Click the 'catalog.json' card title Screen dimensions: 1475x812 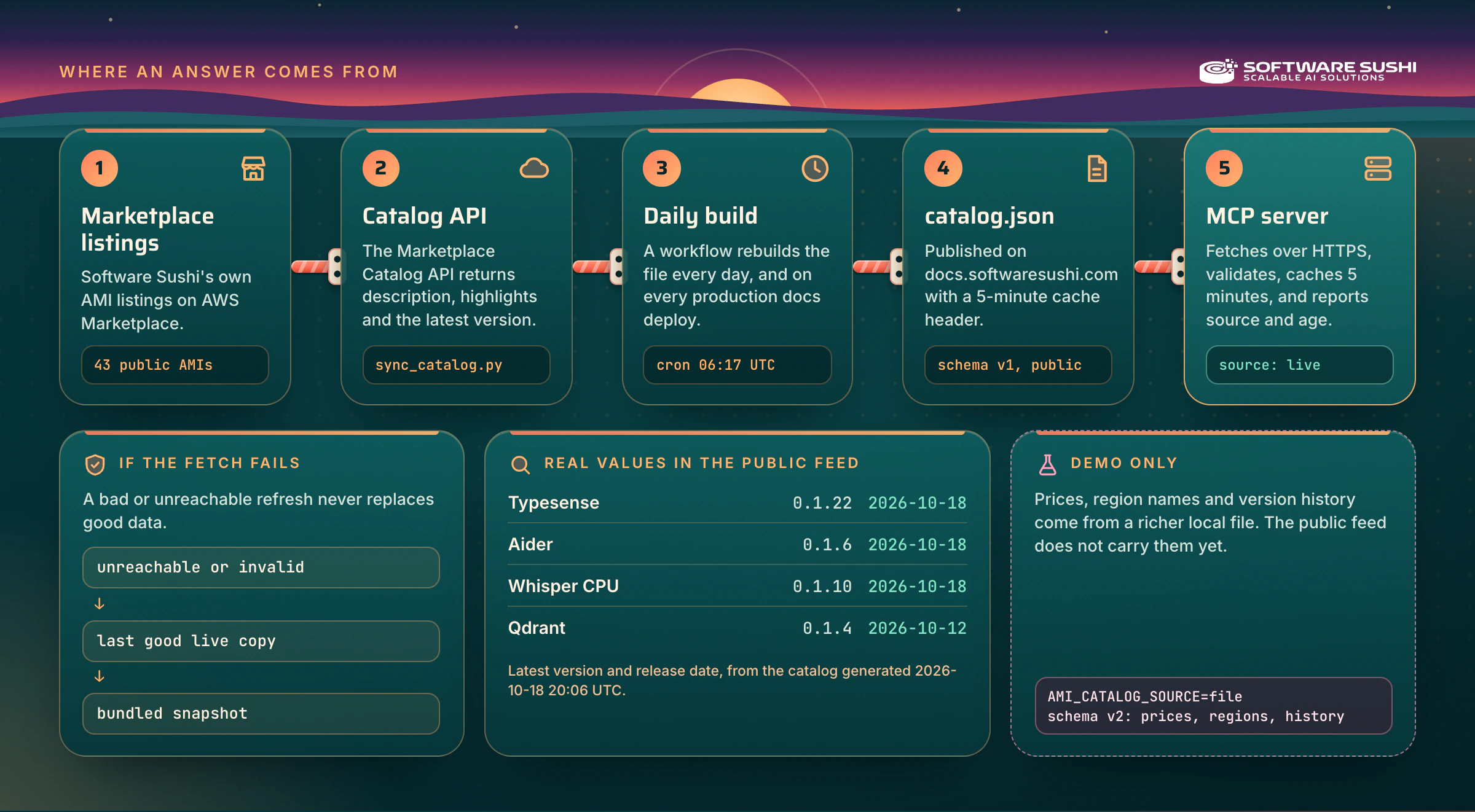point(989,216)
